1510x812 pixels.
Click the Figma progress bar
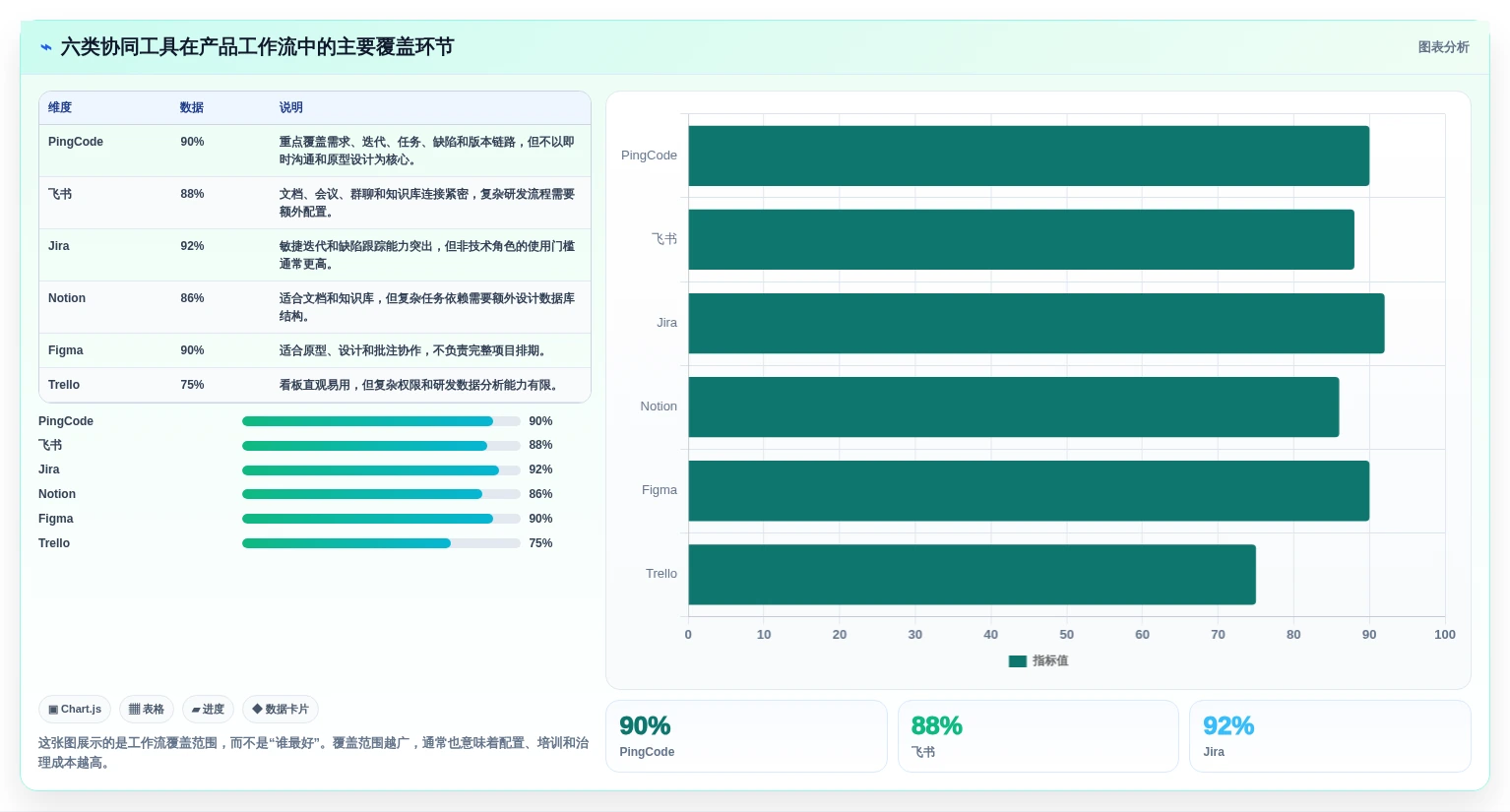point(381,519)
